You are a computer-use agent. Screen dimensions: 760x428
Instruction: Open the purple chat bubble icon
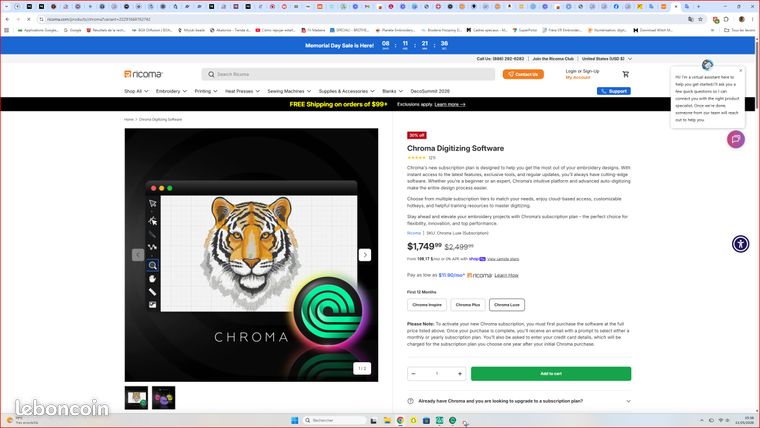[x=735, y=139]
